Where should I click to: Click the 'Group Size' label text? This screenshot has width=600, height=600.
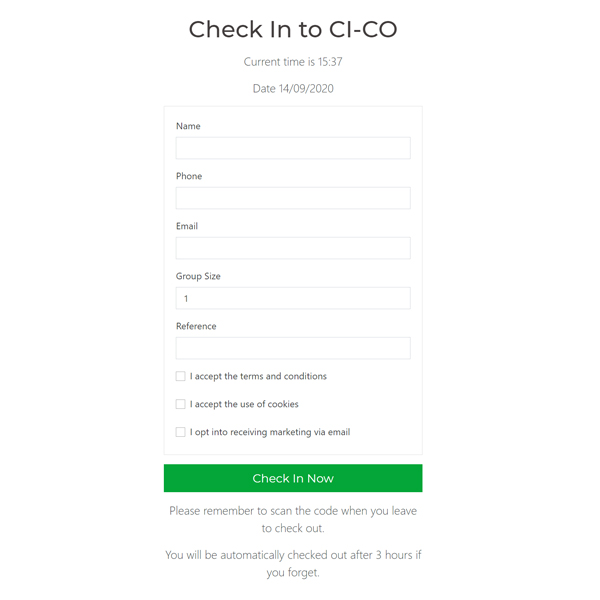(198, 276)
